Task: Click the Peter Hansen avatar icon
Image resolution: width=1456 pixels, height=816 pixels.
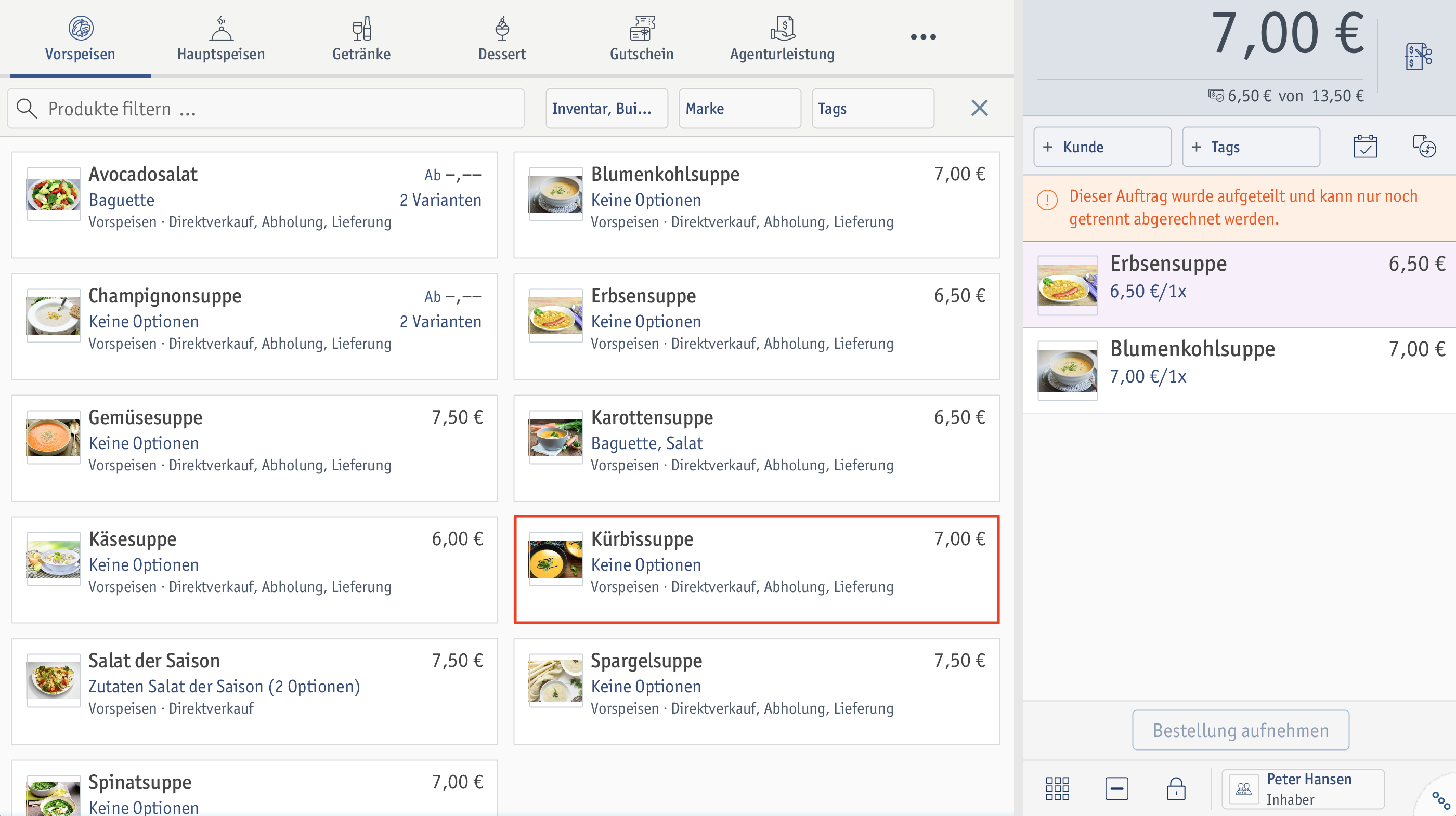Action: [1243, 789]
